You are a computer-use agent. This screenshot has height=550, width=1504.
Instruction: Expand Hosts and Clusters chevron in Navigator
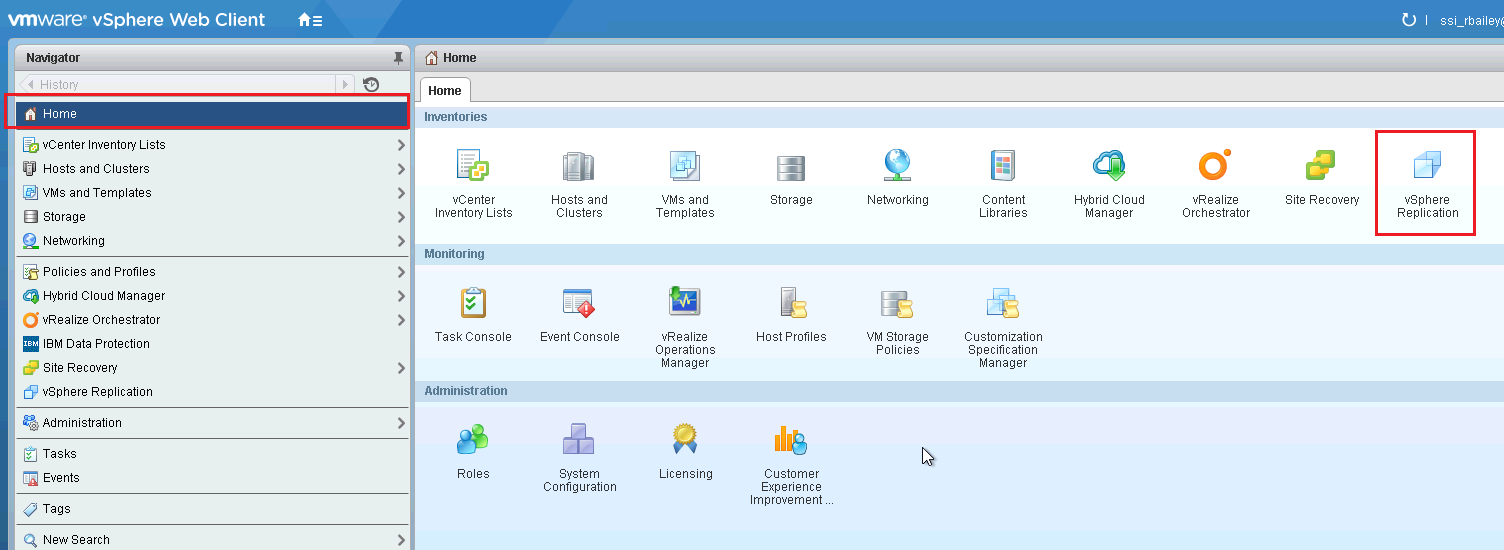[x=401, y=169]
